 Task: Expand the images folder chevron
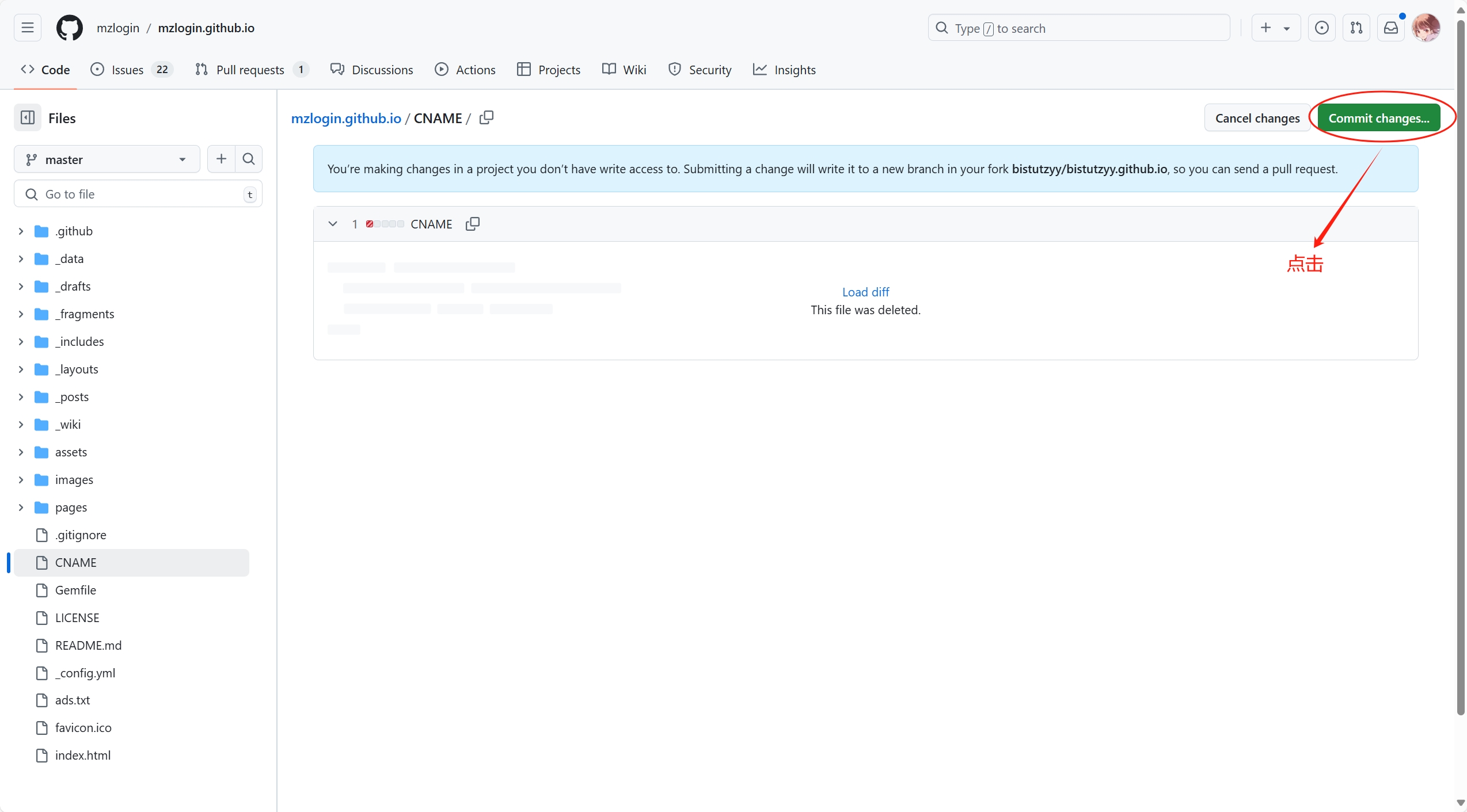[x=21, y=479]
